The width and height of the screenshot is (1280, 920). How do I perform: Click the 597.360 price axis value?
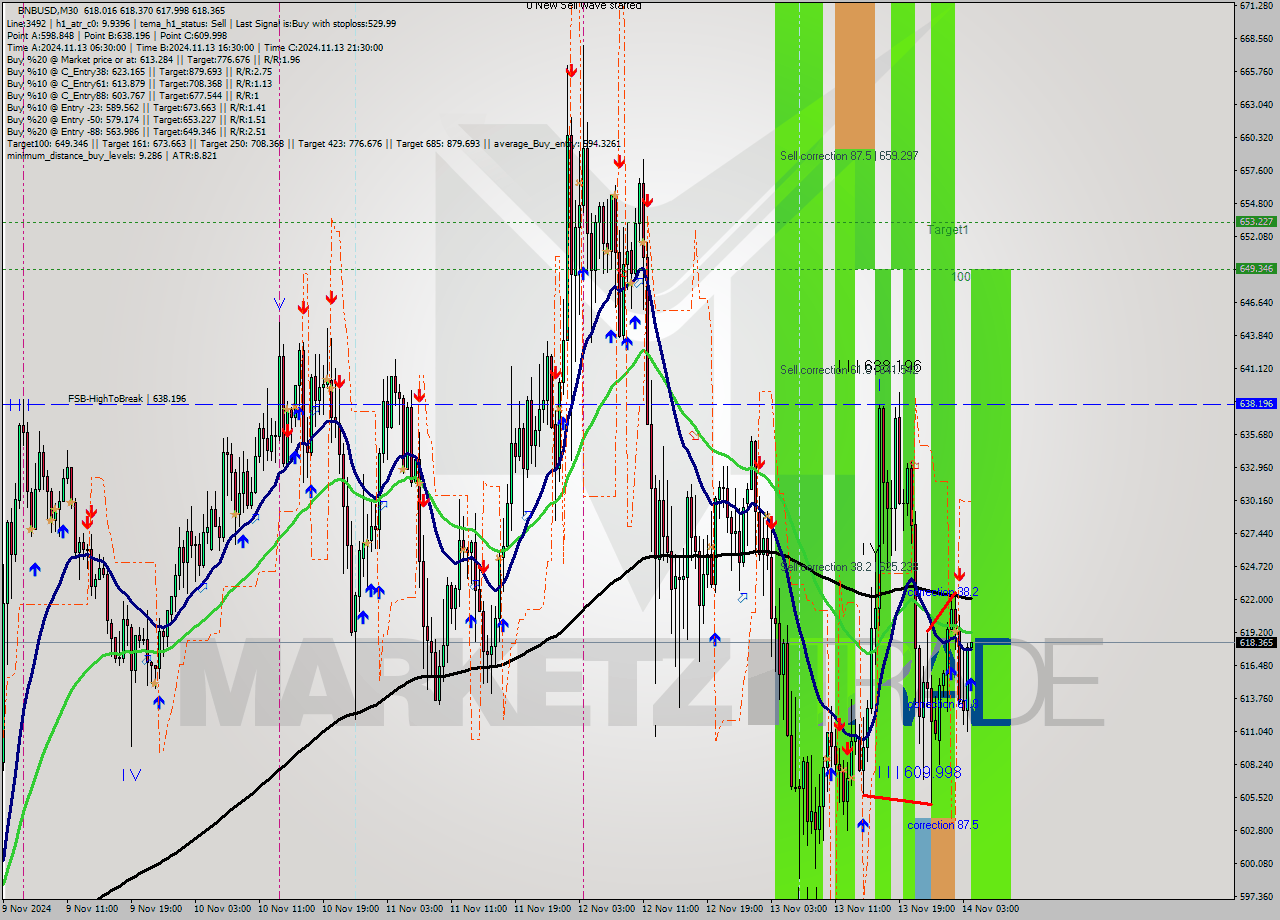point(1255,896)
